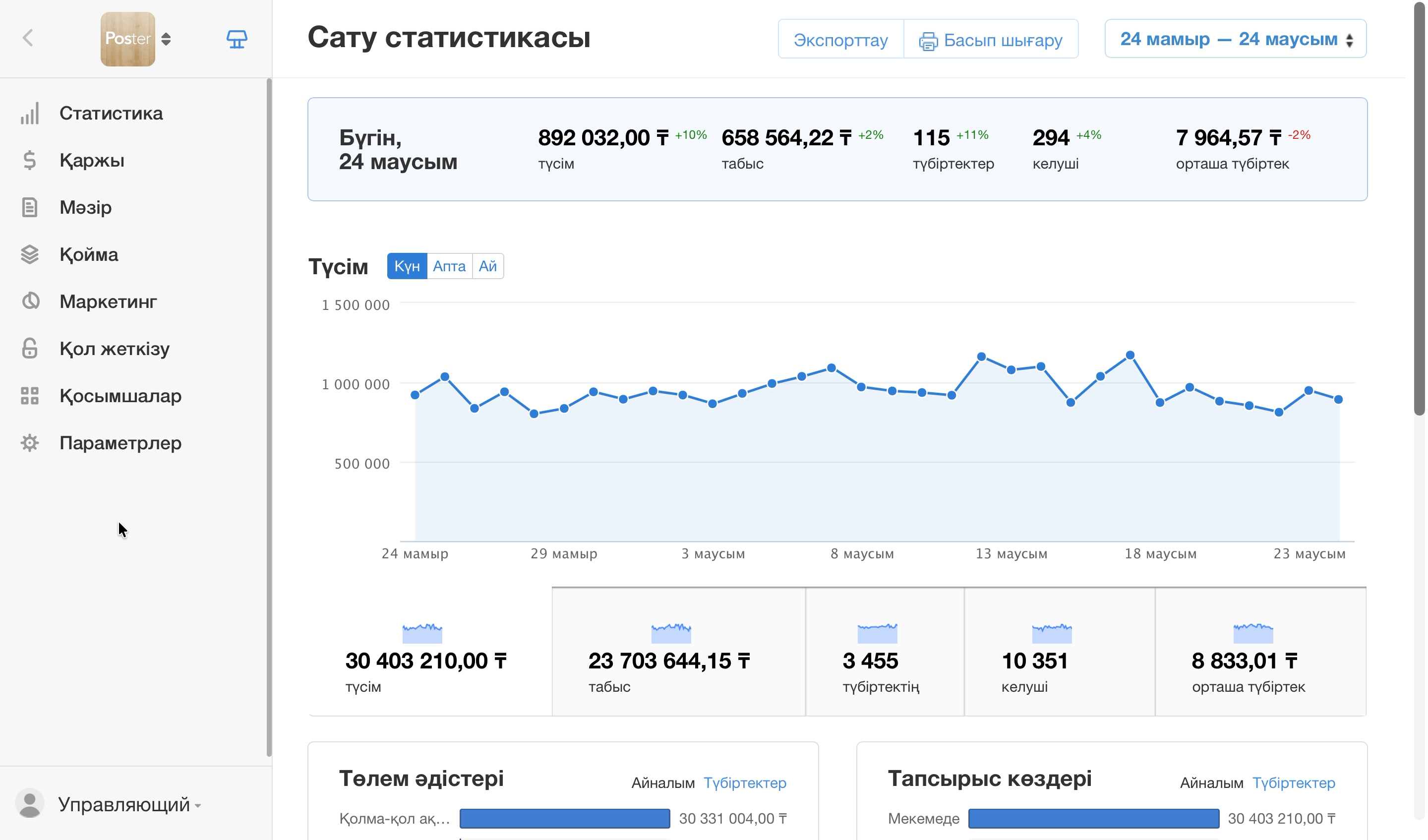
Task: Select Түбіртектер in Тапсырыс көздері panel
Action: (x=1294, y=783)
